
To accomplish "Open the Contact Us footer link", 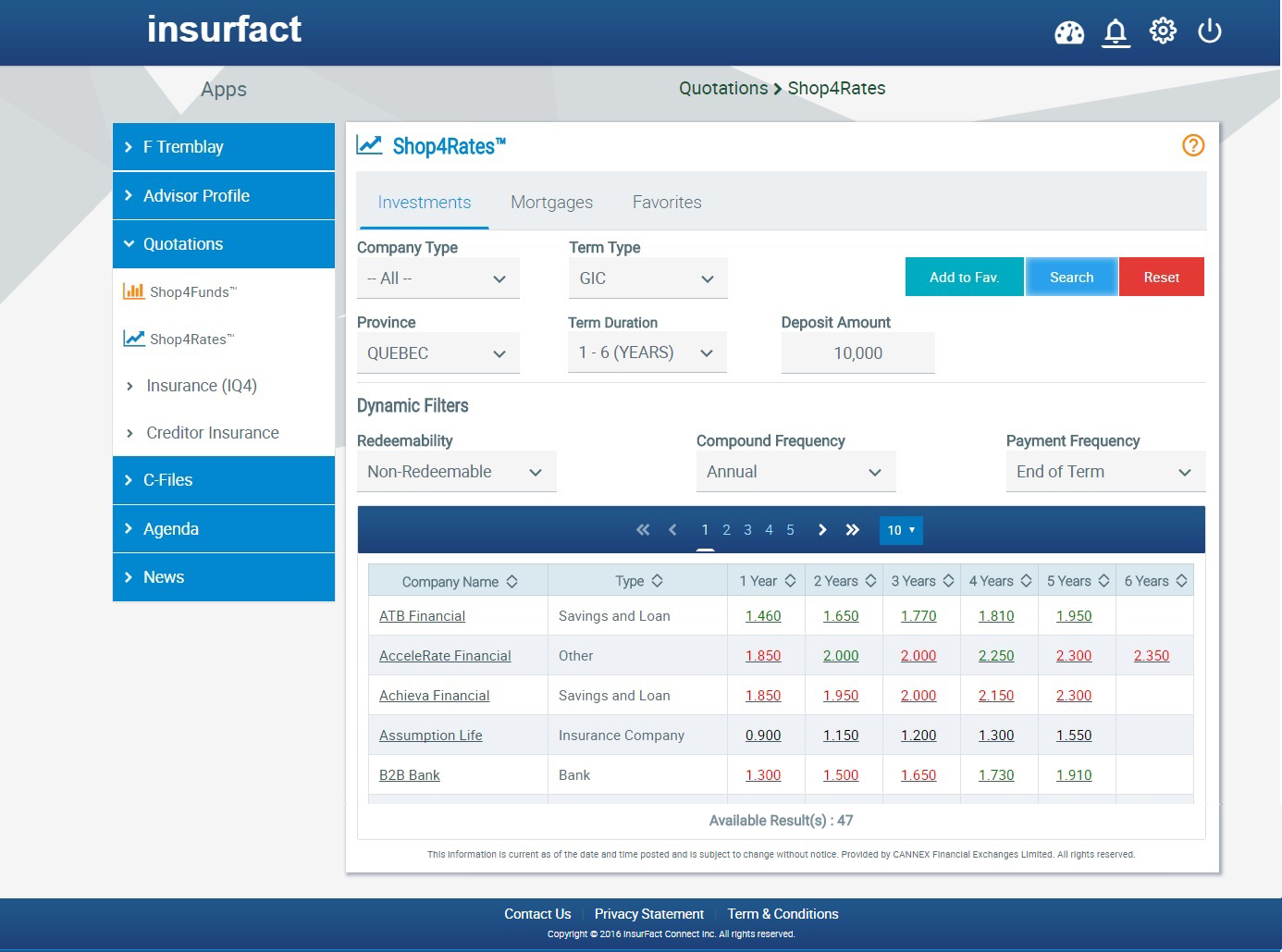I will coord(537,914).
